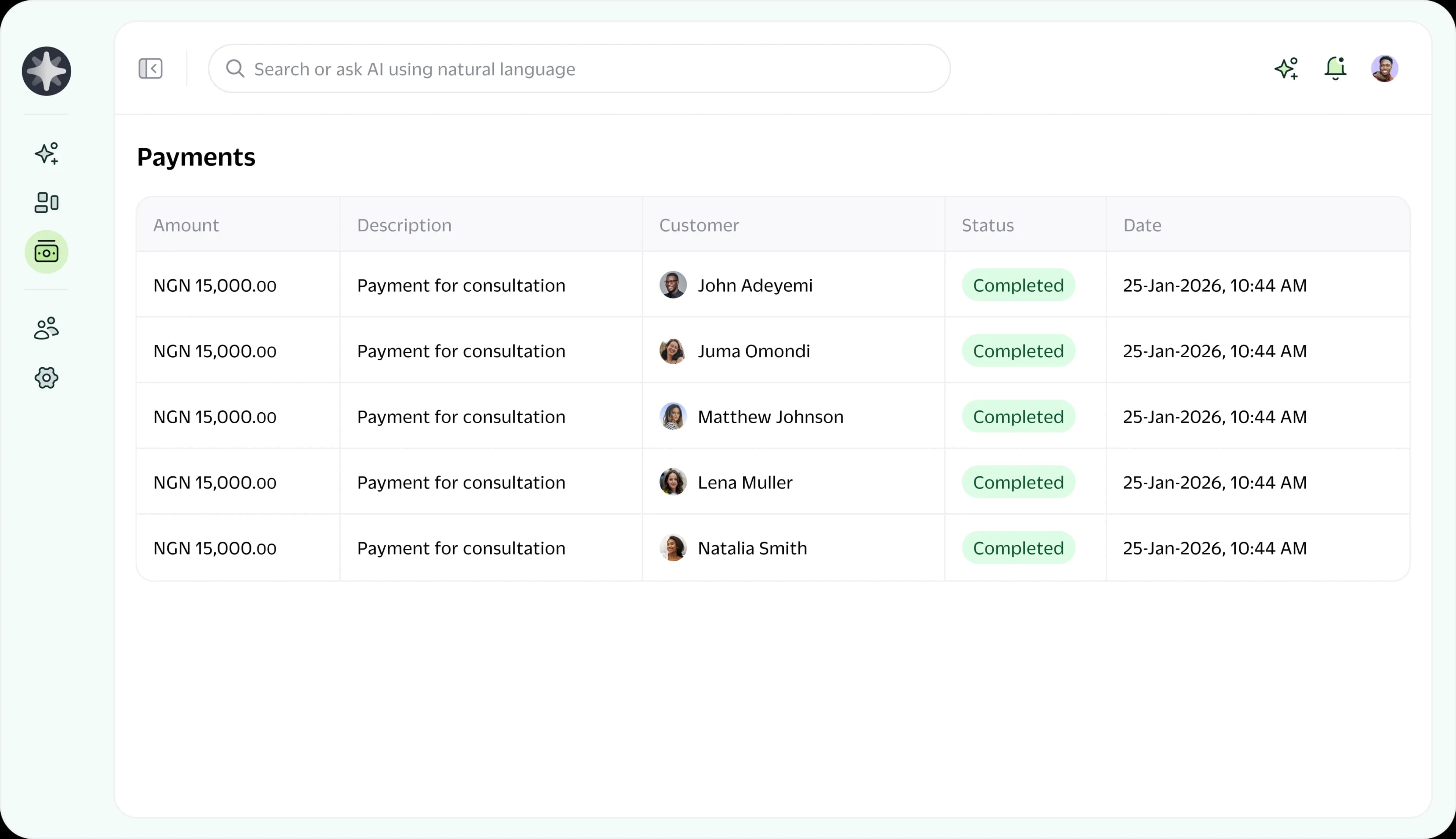1456x839 pixels.
Task: Click description text in Lena Muller row
Action: click(461, 482)
